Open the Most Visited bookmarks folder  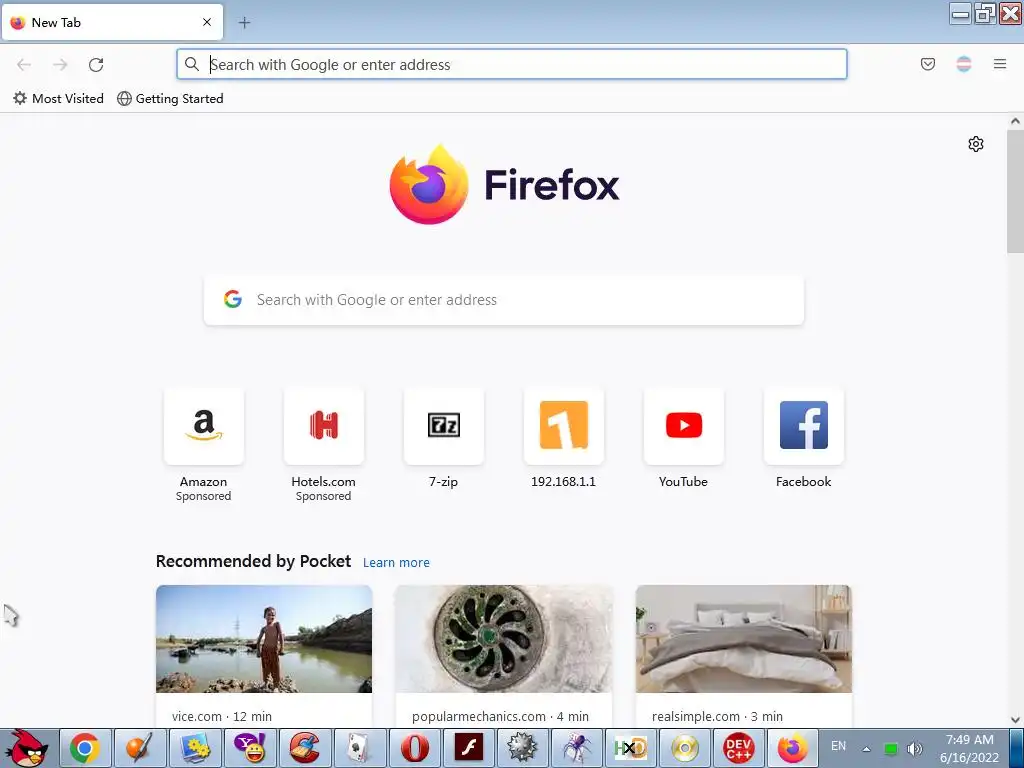(58, 99)
